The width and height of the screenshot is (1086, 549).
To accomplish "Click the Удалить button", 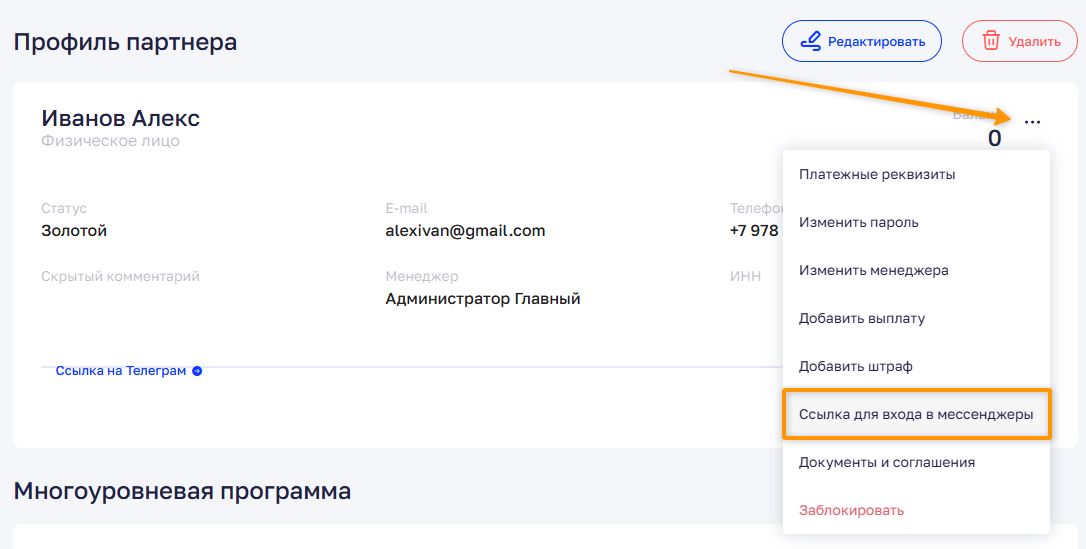I will (x=1020, y=42).
